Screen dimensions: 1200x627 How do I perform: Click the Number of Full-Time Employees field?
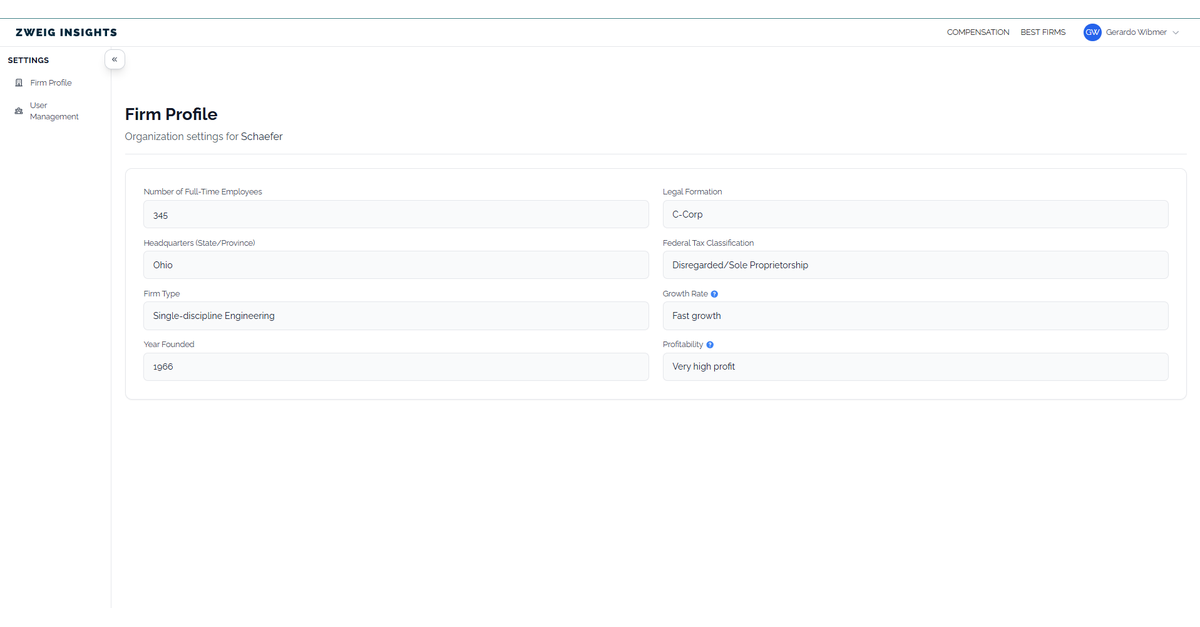point(395,214)
